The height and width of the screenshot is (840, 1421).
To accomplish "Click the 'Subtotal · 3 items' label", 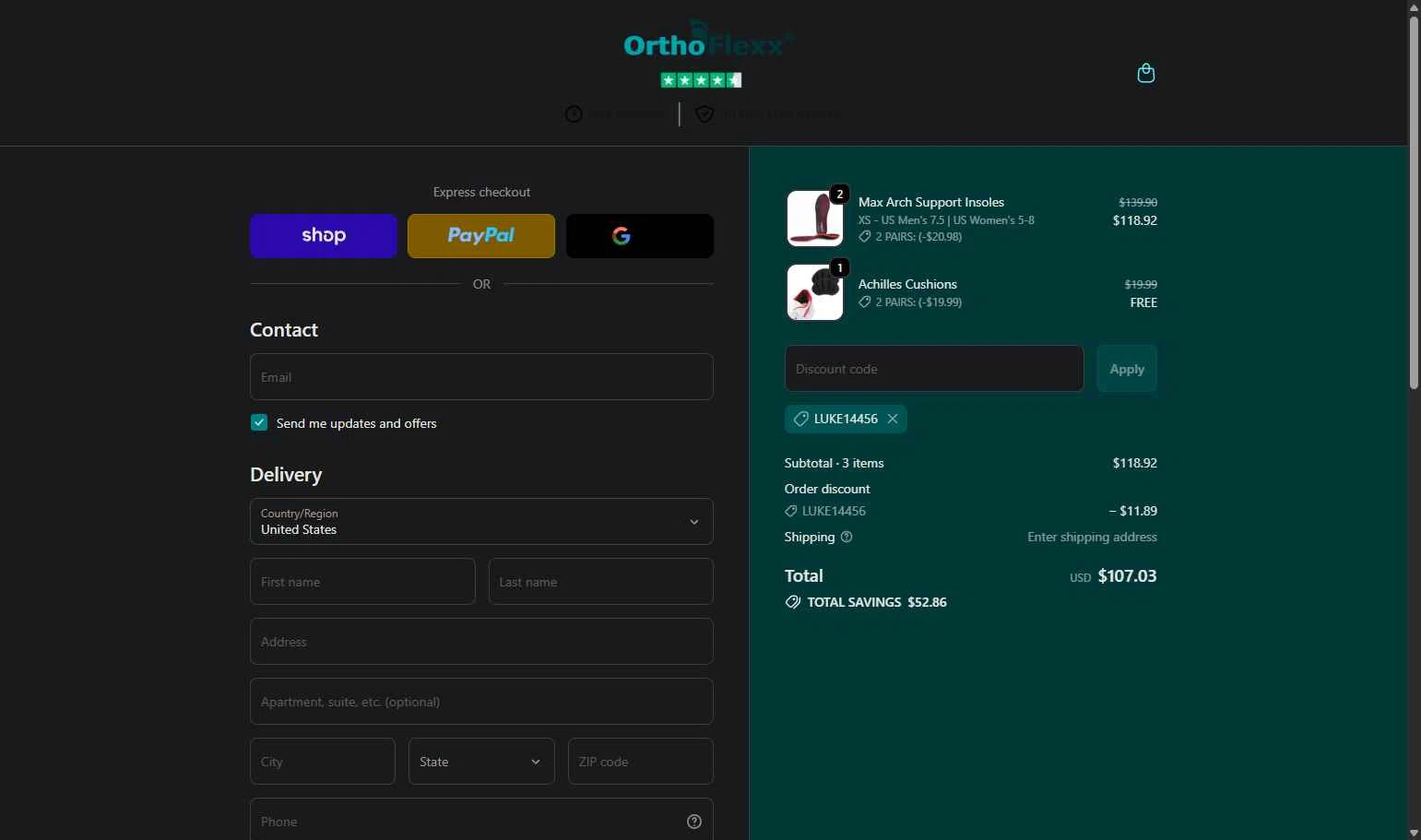I will pos(835,463).
